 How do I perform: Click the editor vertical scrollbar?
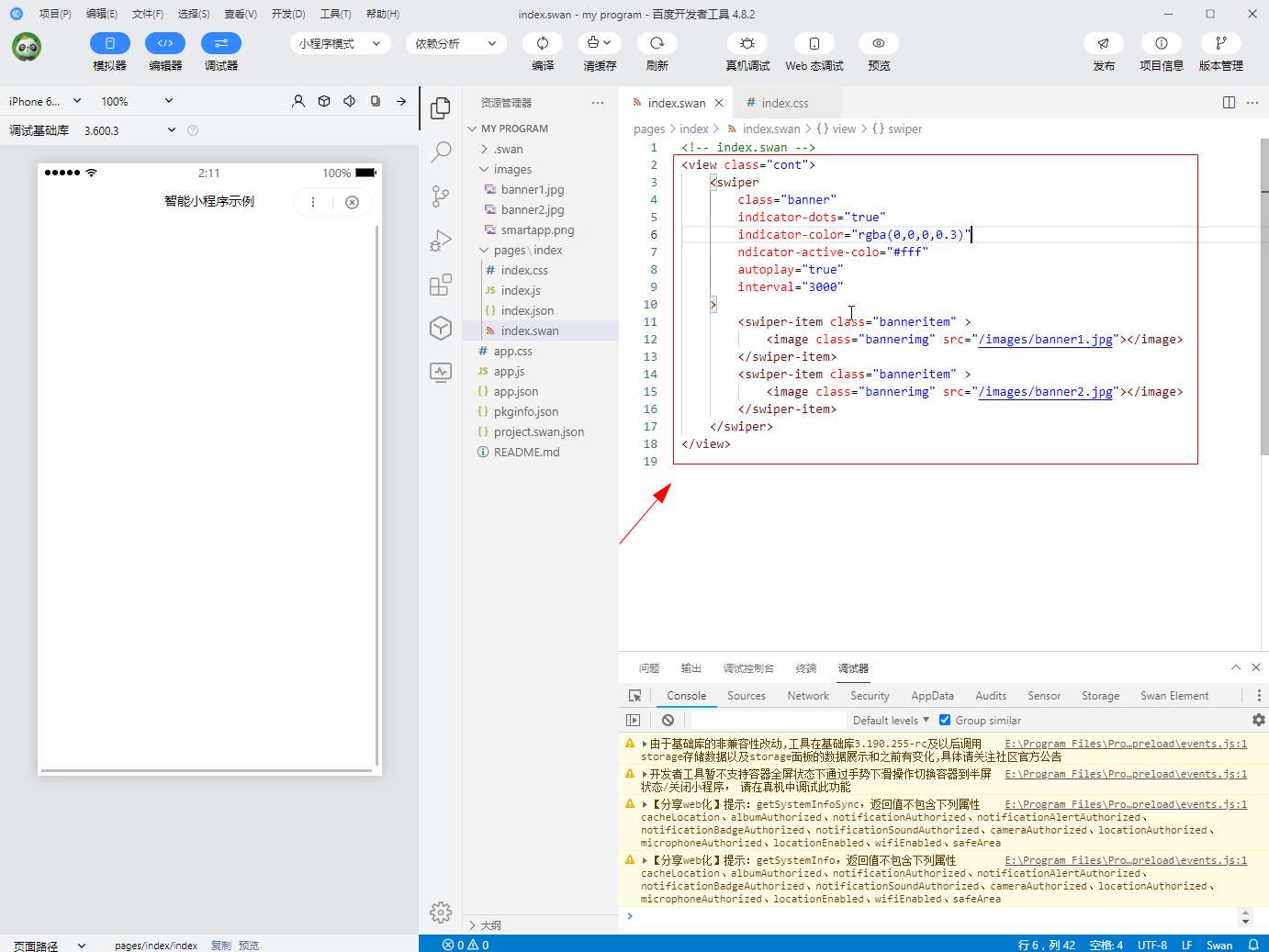1264,296
